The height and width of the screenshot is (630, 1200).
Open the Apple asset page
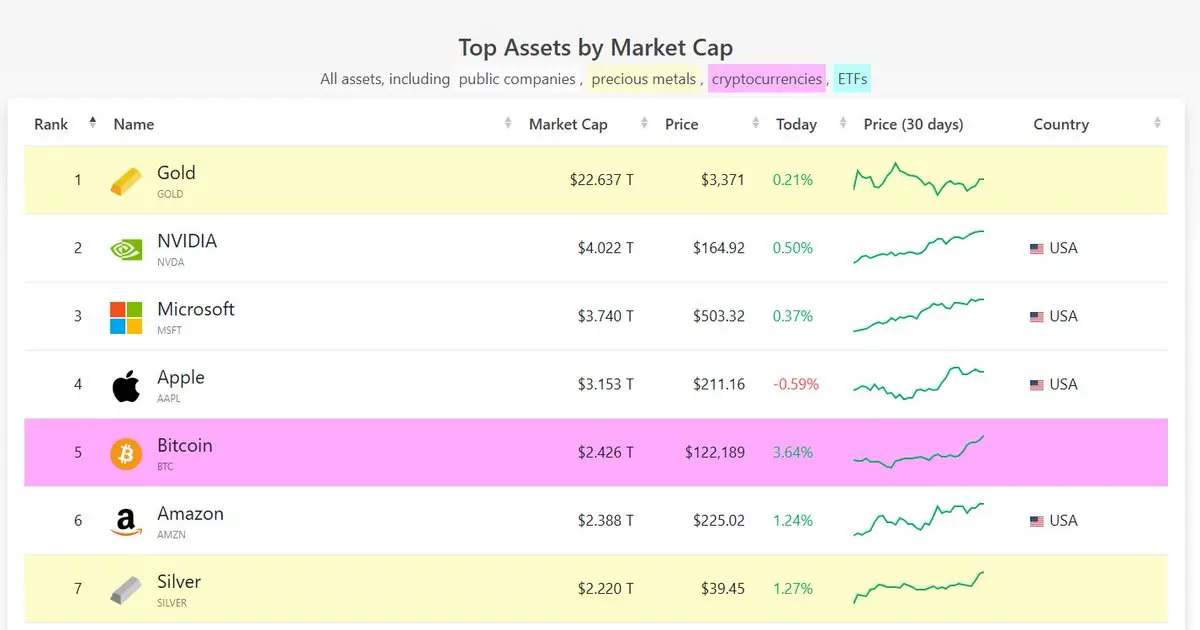tap(181, 377)
